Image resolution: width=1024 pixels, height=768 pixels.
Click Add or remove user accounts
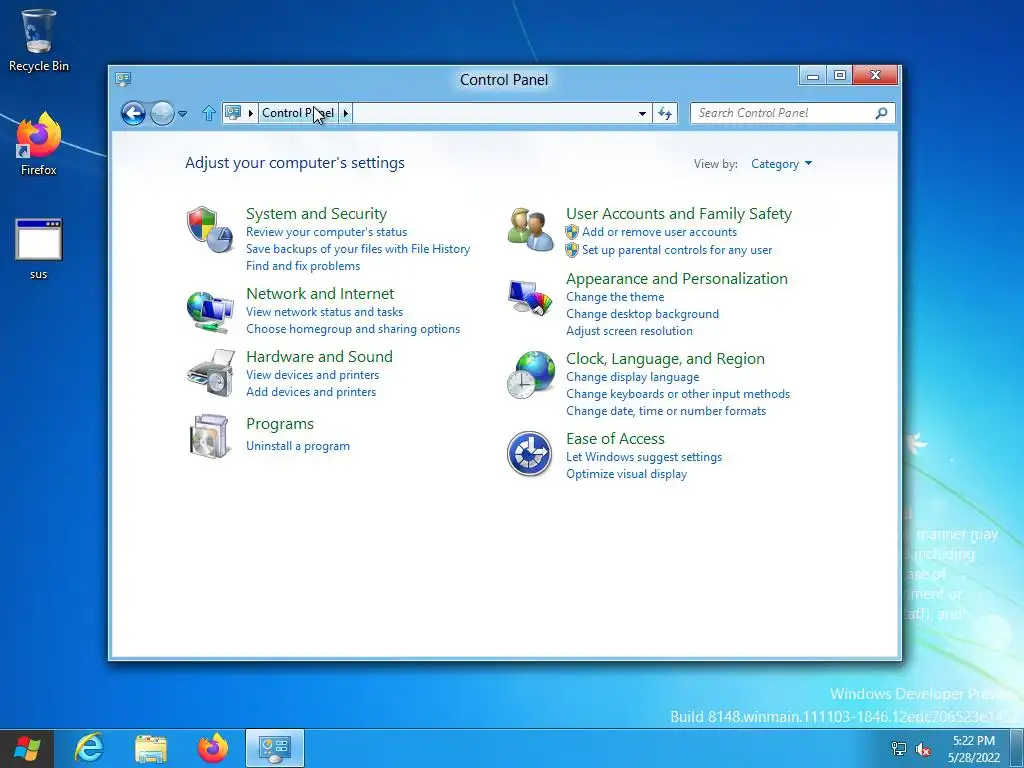point(659,232)
